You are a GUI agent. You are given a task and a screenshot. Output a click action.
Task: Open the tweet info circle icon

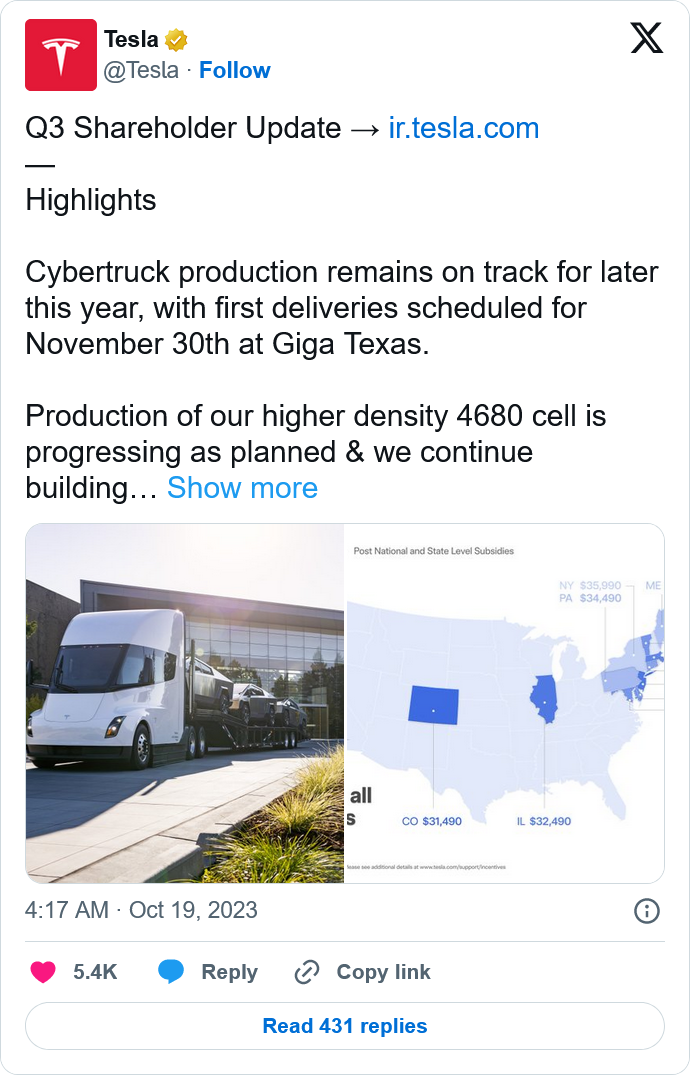click(647, 910)
